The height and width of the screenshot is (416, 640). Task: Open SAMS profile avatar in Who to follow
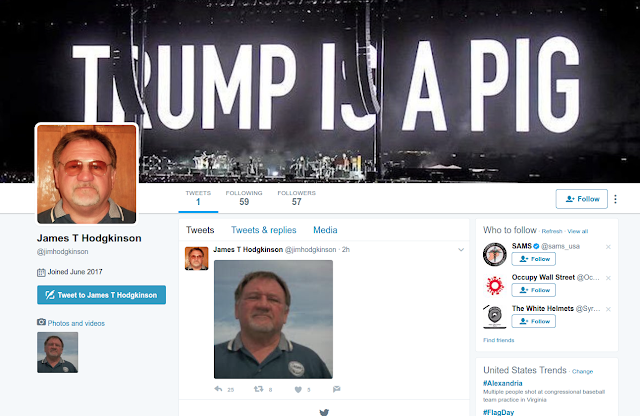point(495,254)
